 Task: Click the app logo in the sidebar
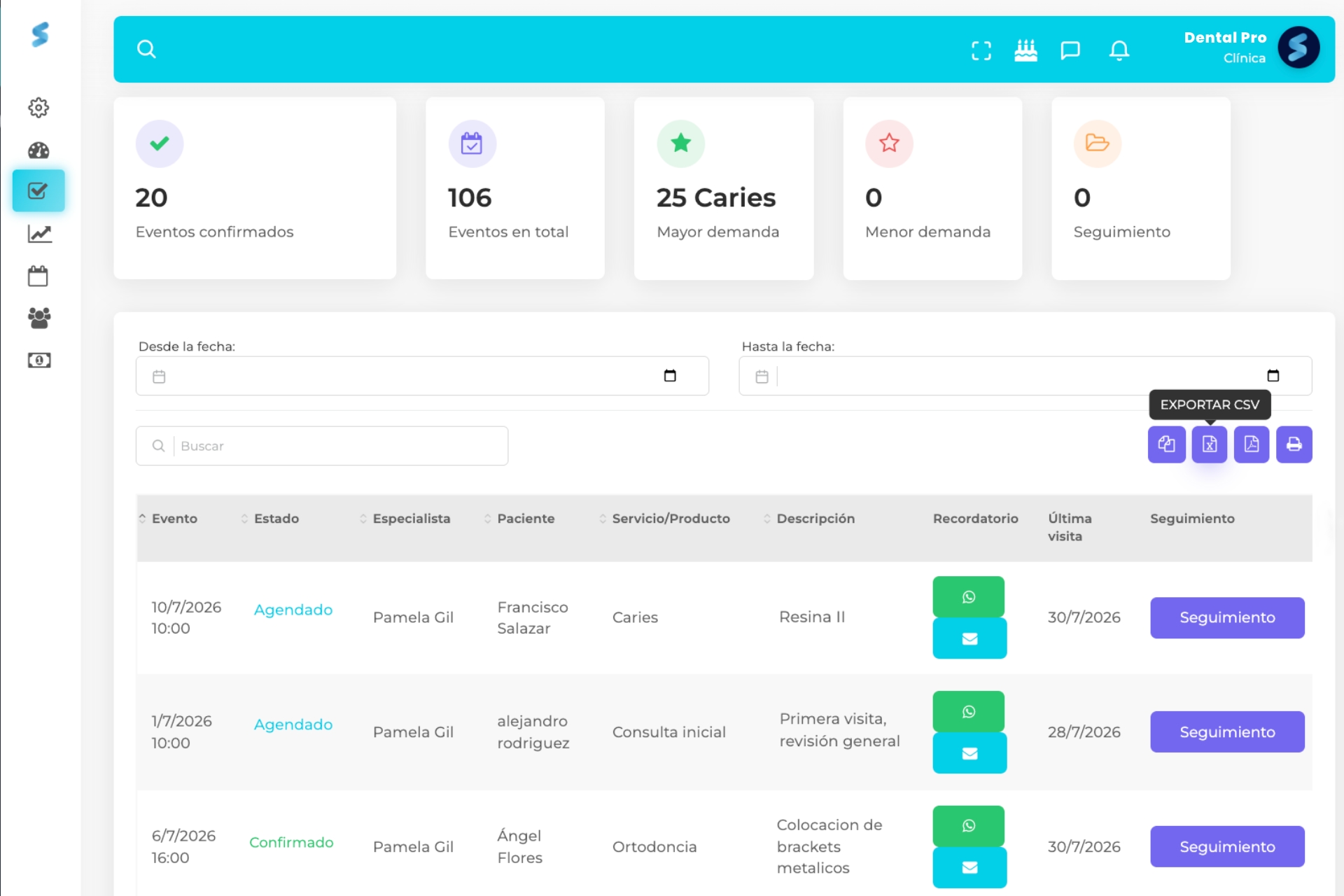coord(40,34)
